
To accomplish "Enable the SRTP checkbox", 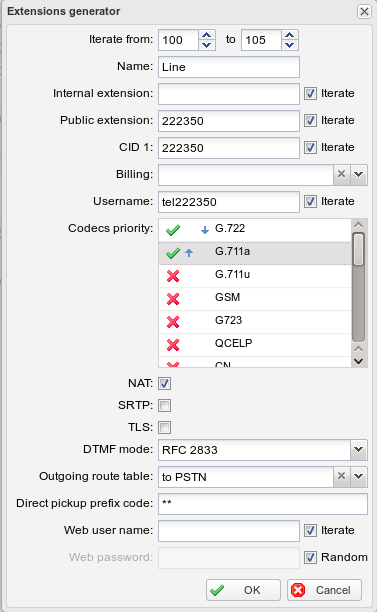I will coord(164,405).
